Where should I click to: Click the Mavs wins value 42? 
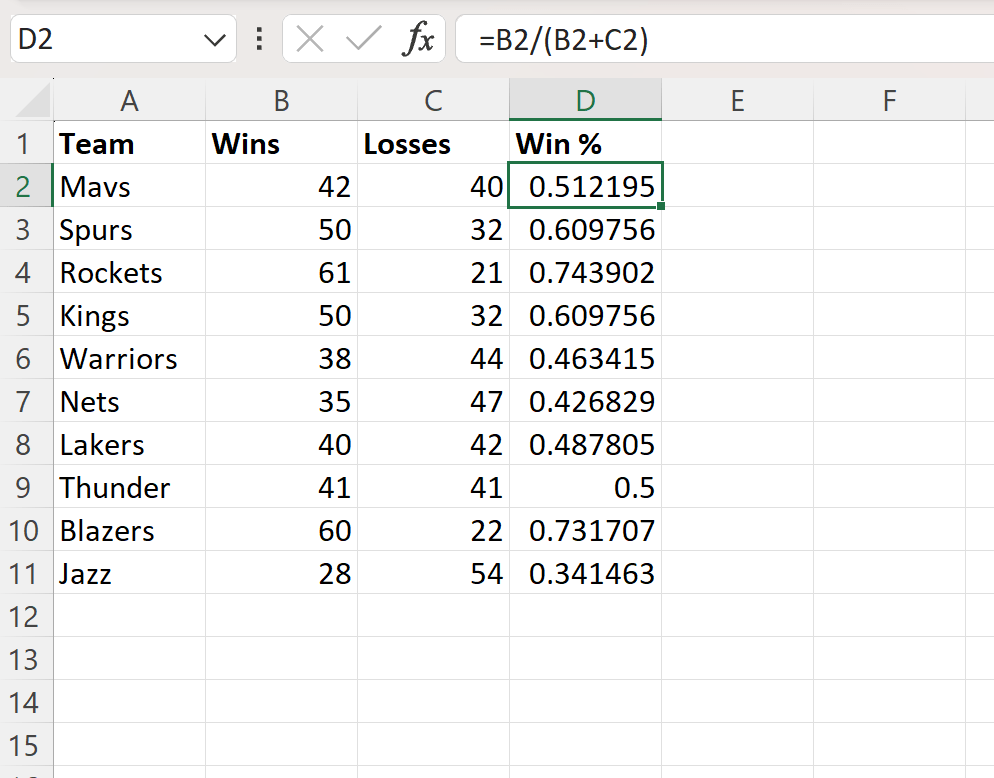(281, 186)
